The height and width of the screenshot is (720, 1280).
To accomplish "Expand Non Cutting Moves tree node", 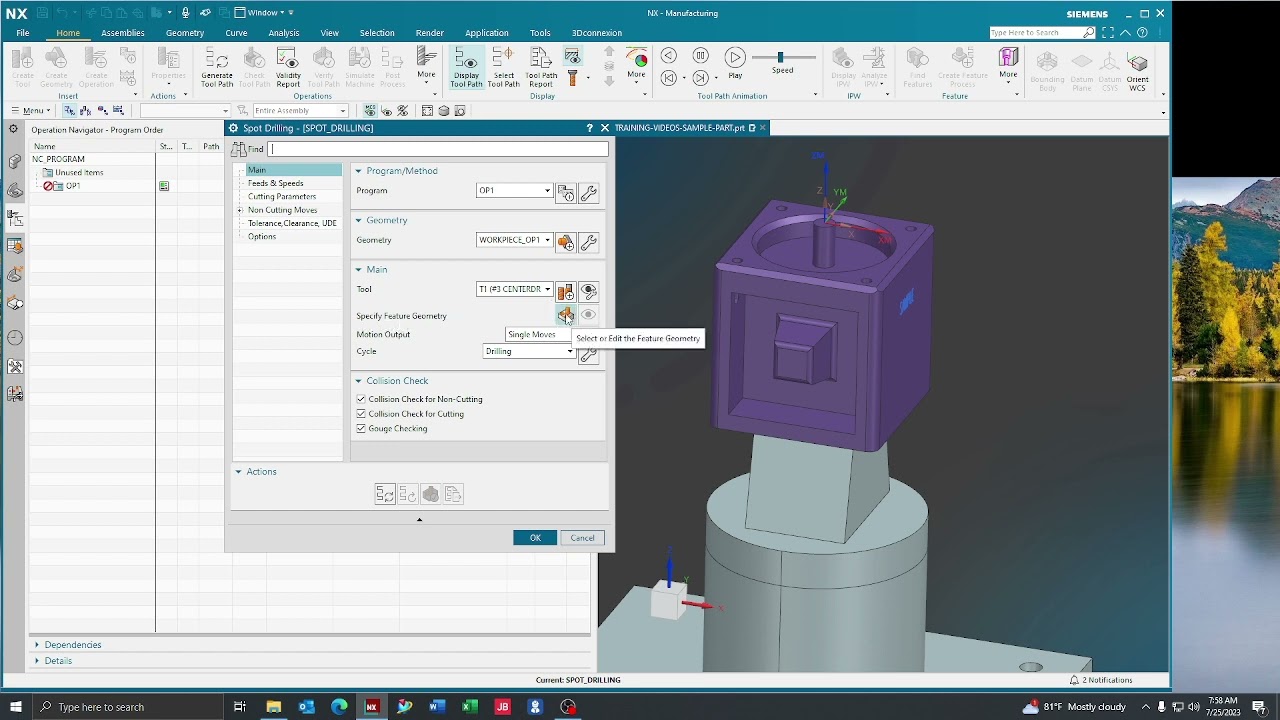I will click(240, 210).
